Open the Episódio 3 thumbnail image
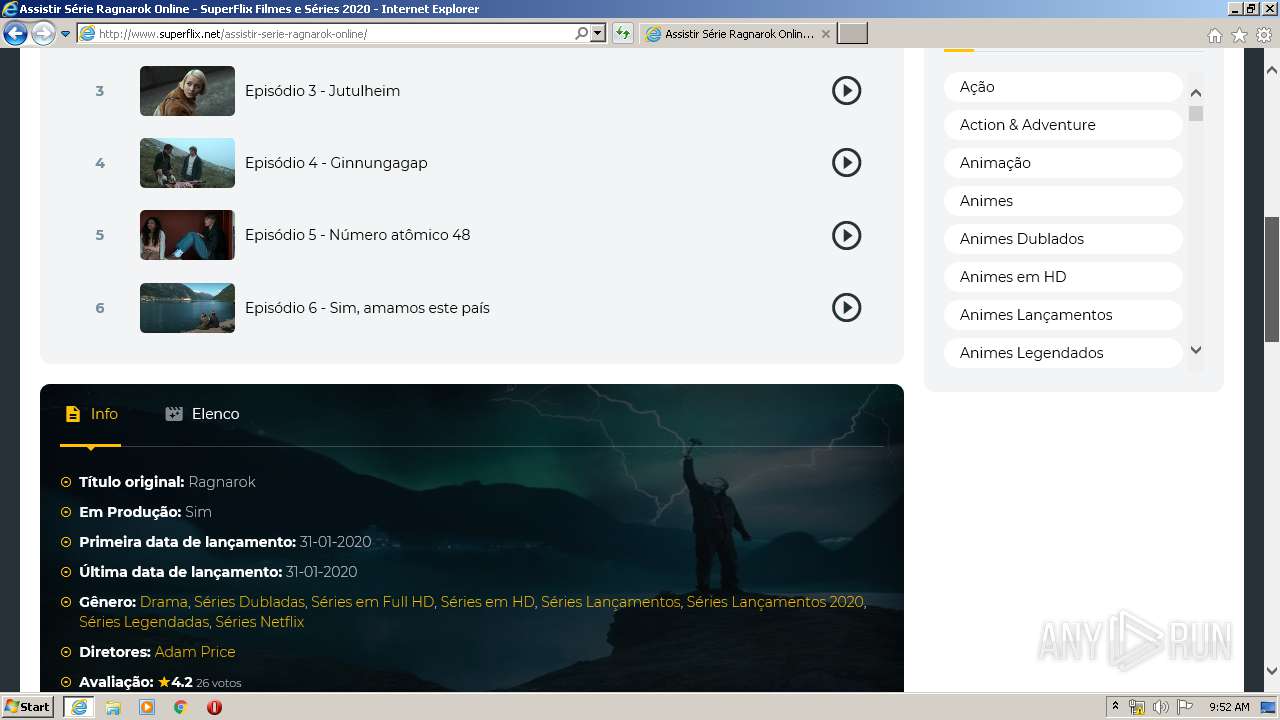This screenshot has height=720, width=1280. (187, 91)
